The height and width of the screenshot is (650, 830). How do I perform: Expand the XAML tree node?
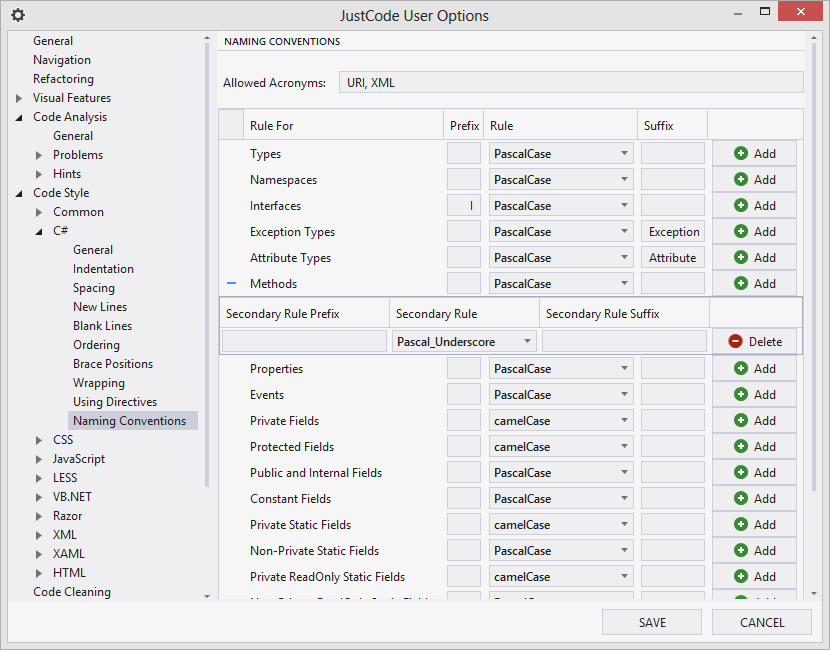tap(39, 554)
